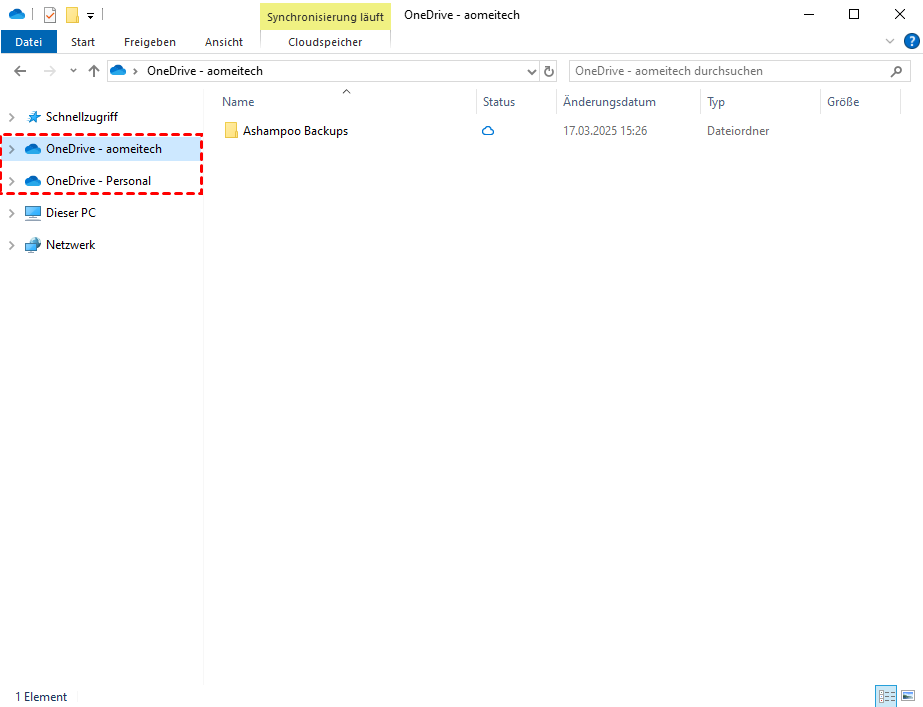The height and width of the screenshot is (707, 923).
Task: Select Schnellzugriff in the navigation pane
Action: (x=82, y=117)
